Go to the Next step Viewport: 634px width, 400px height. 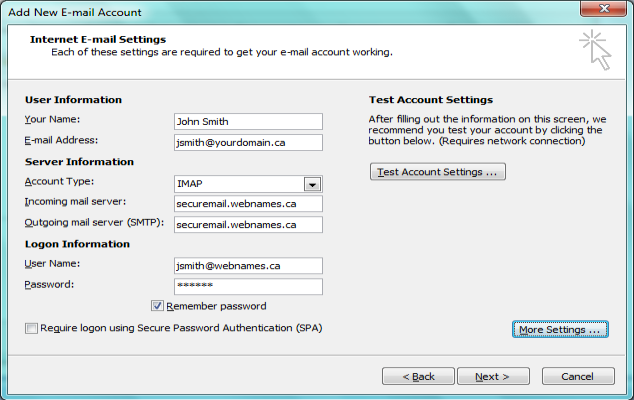pos(493,376)
